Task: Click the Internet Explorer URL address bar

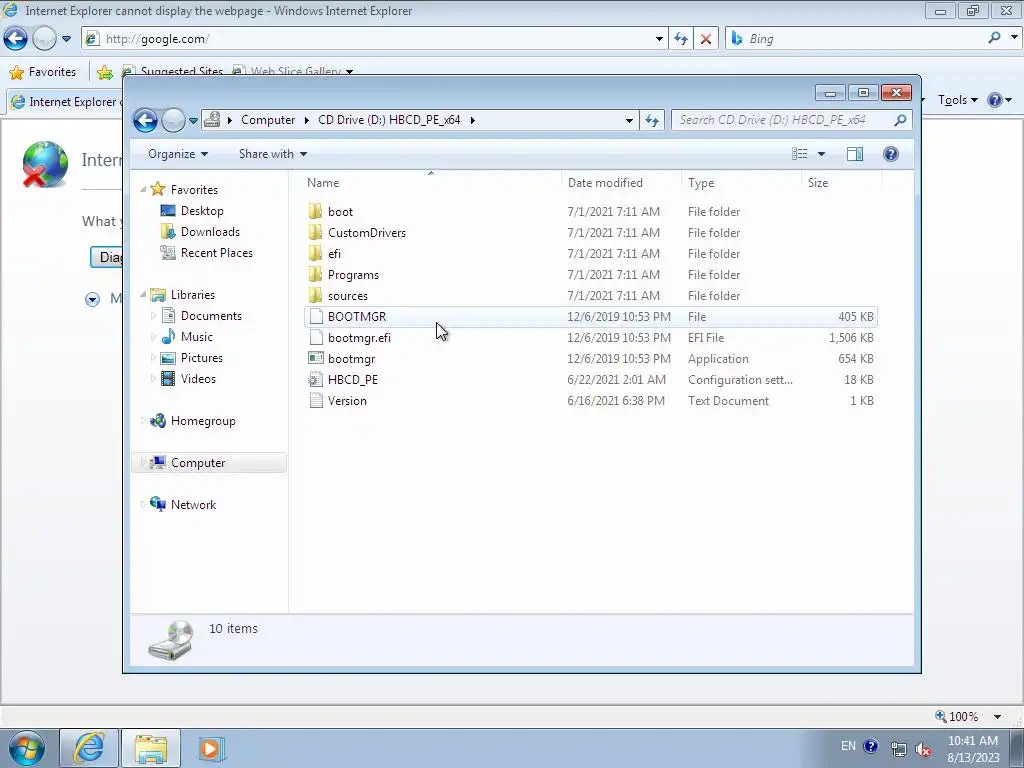Action: tap(372, 39)
